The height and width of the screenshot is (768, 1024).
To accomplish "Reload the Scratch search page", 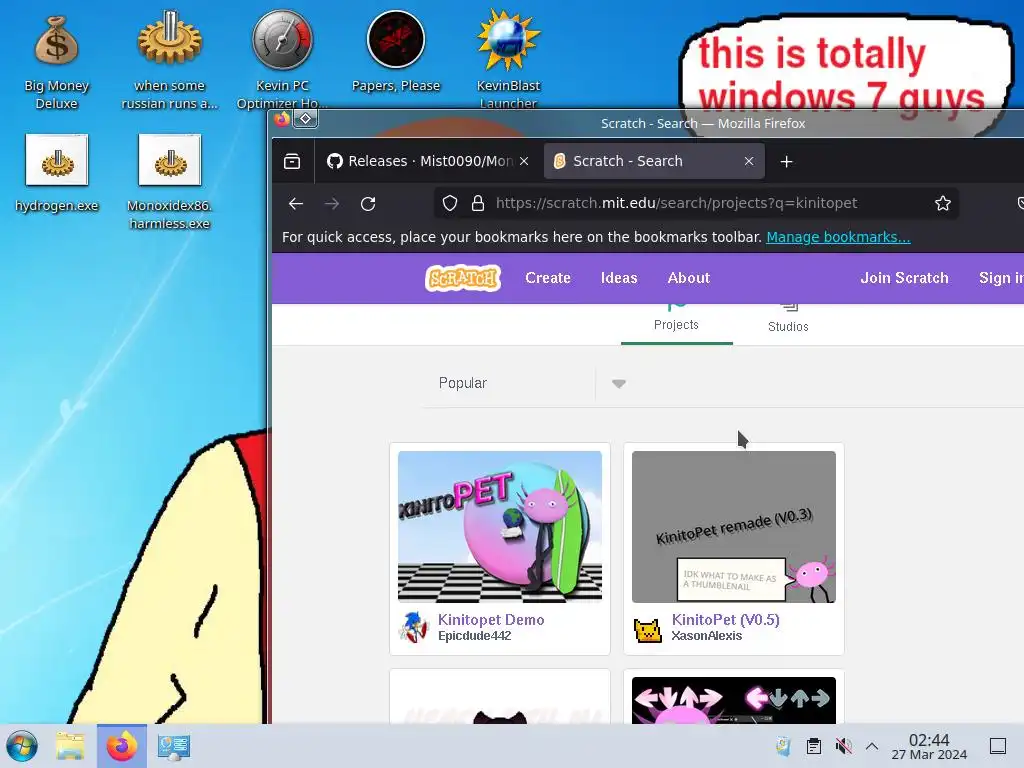I will pos(368,204).
